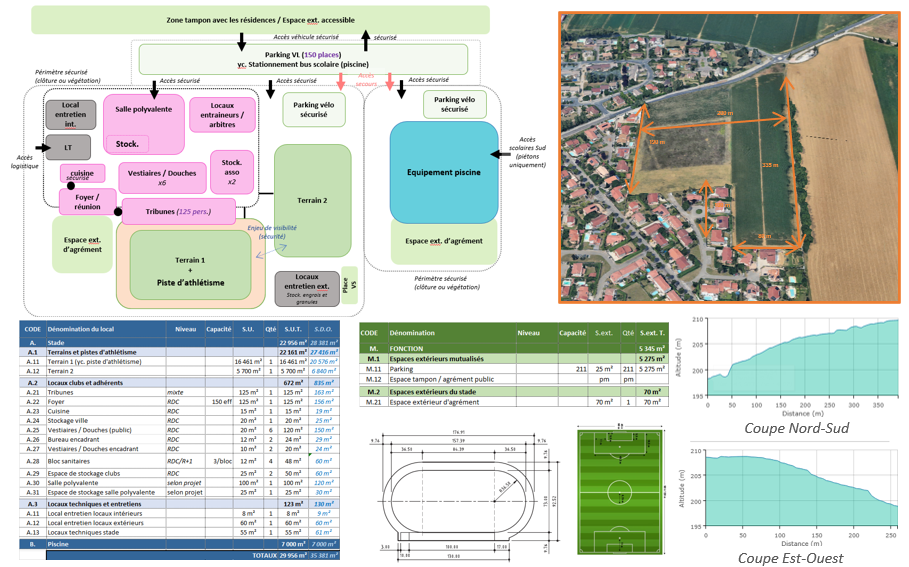Select the 'Locaux techniques stade' row
This screenshot has height=567, width=909.
(x=179, y=532)
